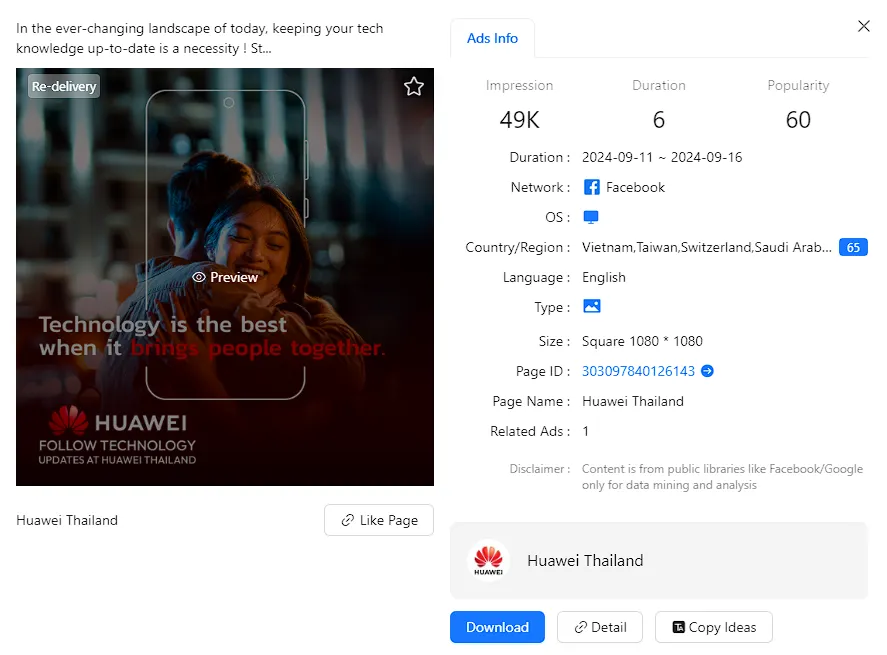Click the Huawei Thailand name below the image
Viewport: 887px width, 655px height.
coord(67,520)
